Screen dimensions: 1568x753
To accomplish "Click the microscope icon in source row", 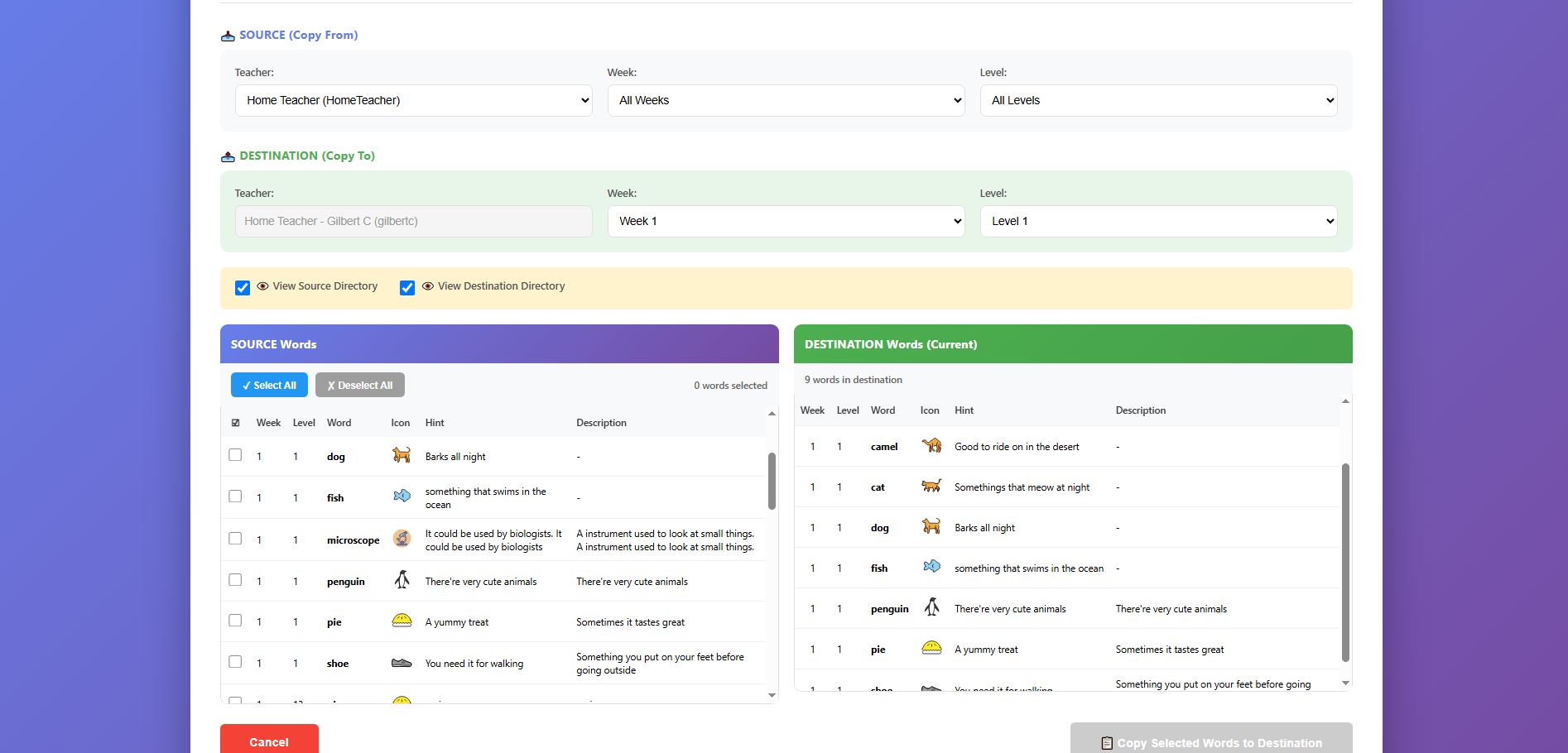I will pyautogui.click(x=402, y=539).
